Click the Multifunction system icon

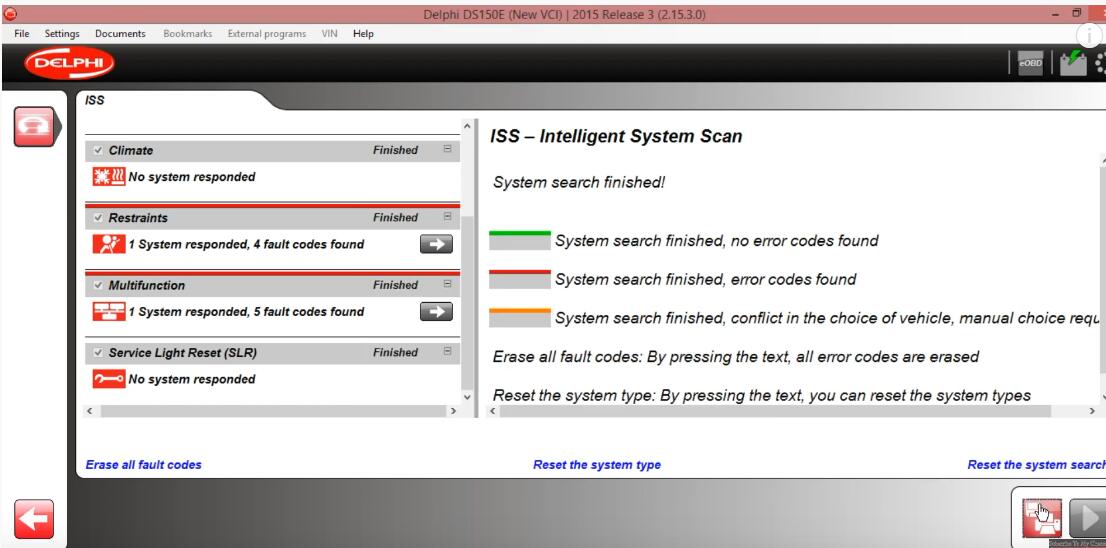coord(109,312)
